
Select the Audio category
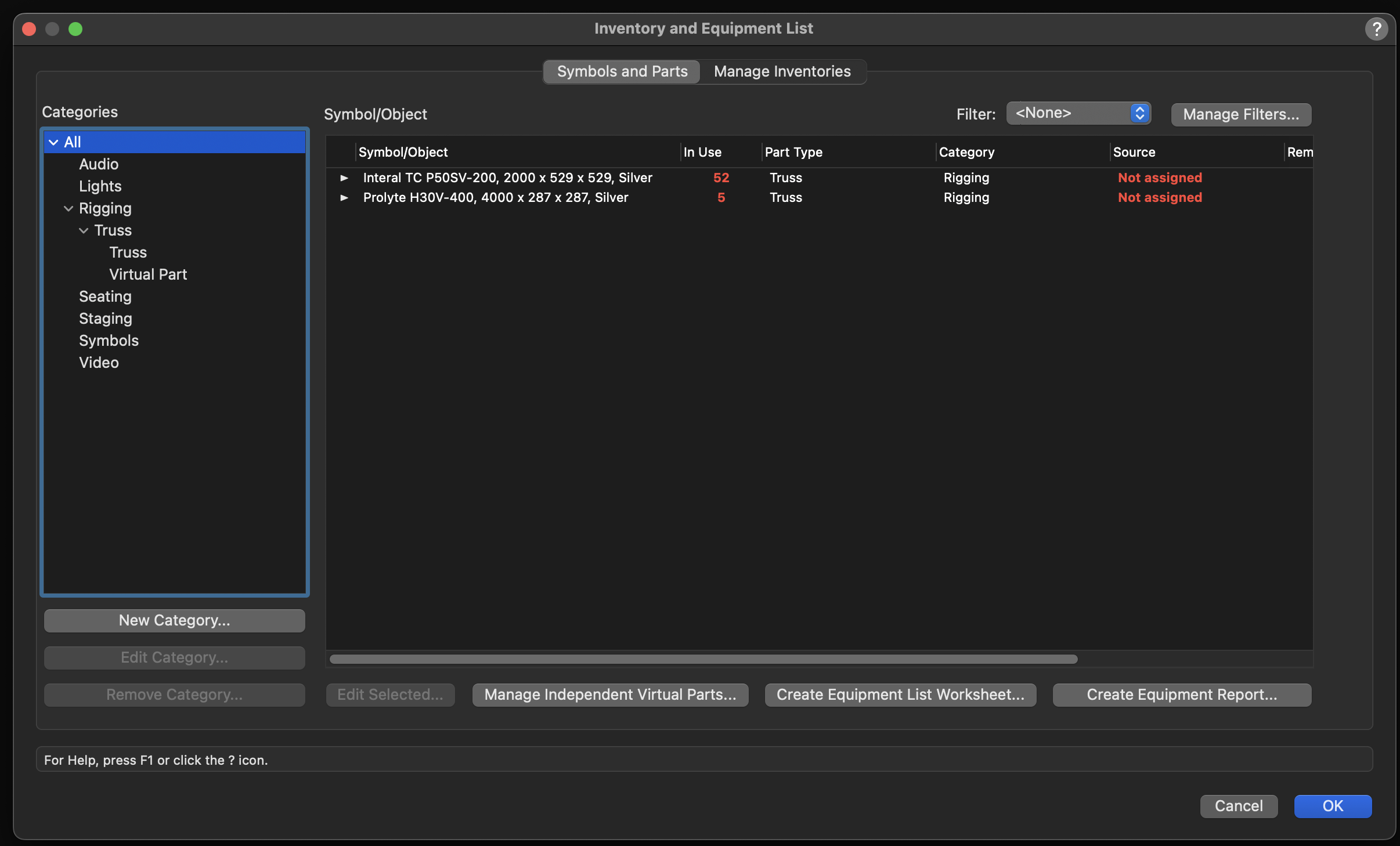99,164
